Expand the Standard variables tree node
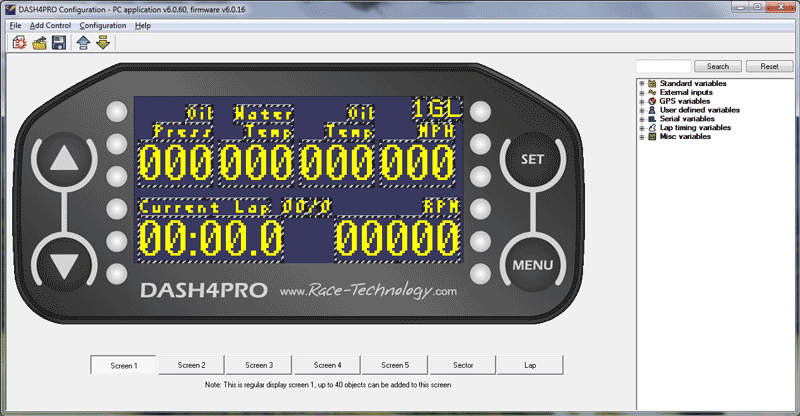The image size is (800, 416). pyautogui.click(x=641, y=83)
